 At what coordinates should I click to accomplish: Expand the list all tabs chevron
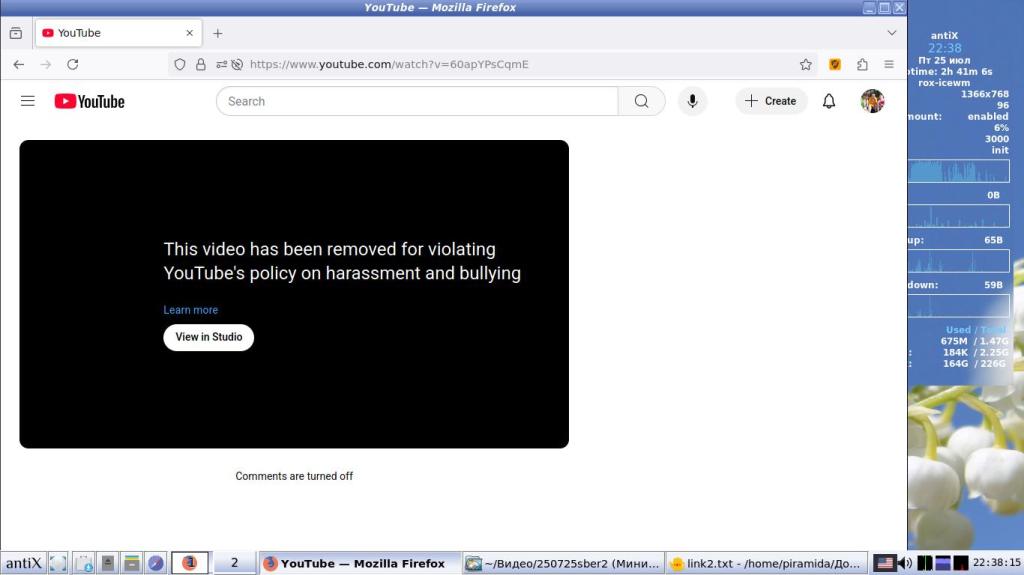pyautogui.click(x=892, y=33)
